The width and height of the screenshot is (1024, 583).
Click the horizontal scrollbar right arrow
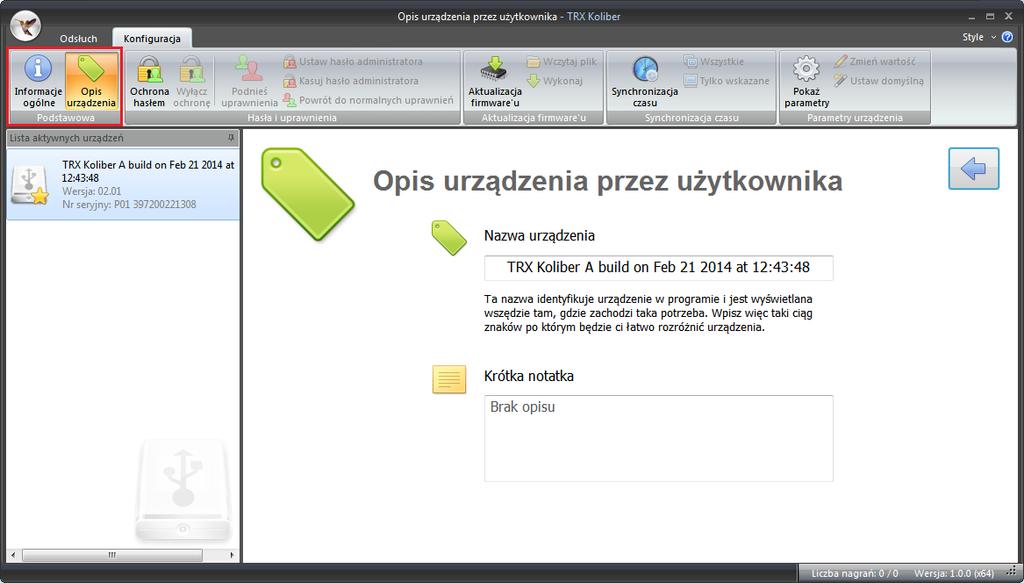pyautogui.click(x=232, y=556)
